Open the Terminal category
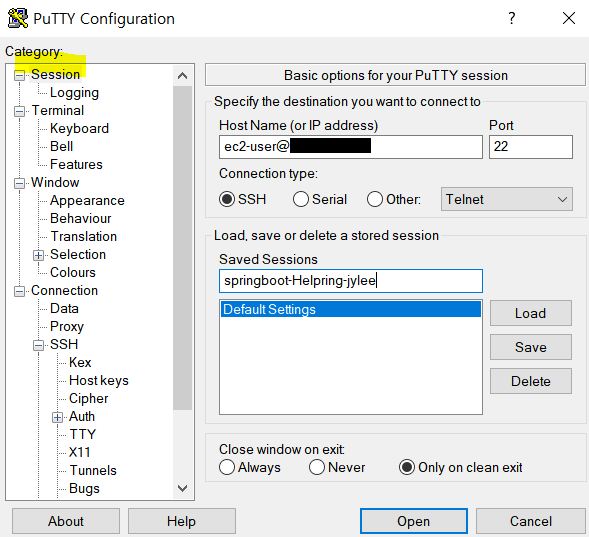This screenshot has height=537, width=589. pyautogui.click(x=57, y=110)
